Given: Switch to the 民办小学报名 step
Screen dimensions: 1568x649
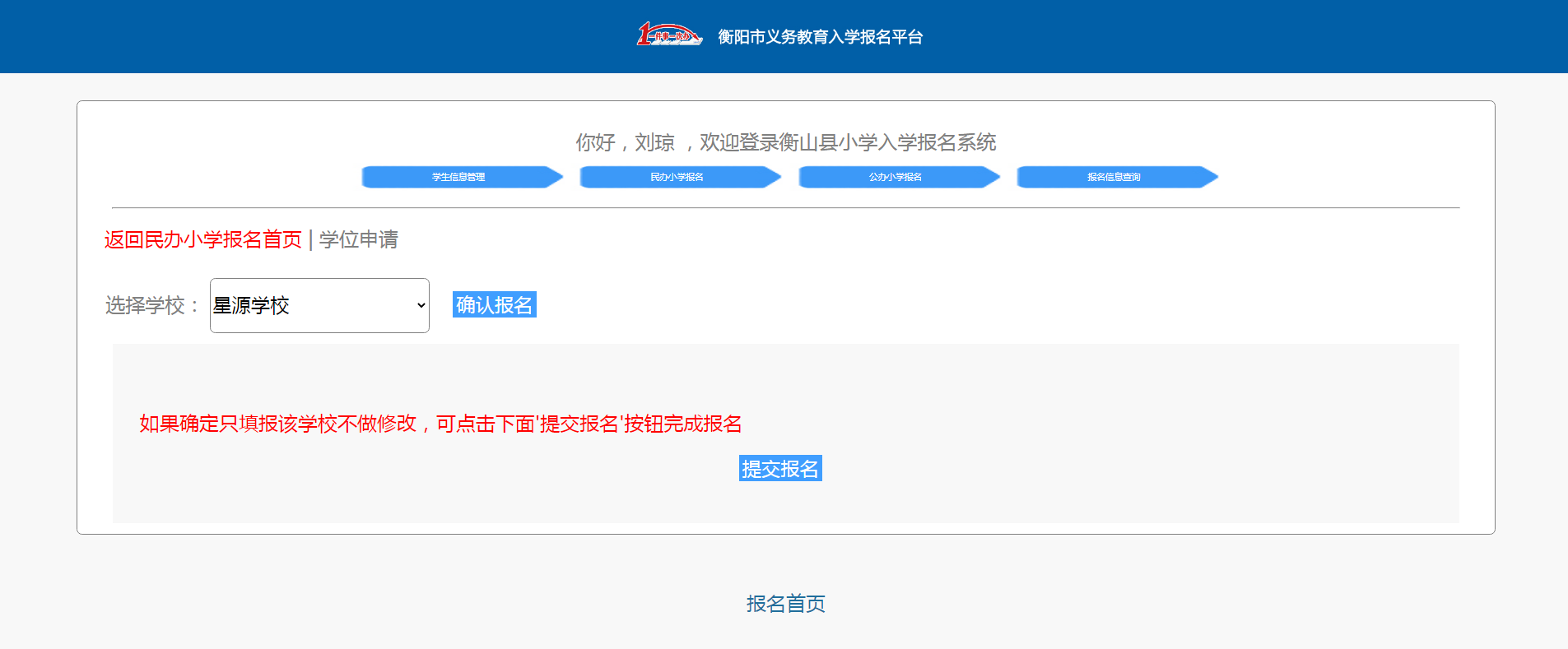Looking at the screenshot, I should pyautogui.click(x=677, y=177).
